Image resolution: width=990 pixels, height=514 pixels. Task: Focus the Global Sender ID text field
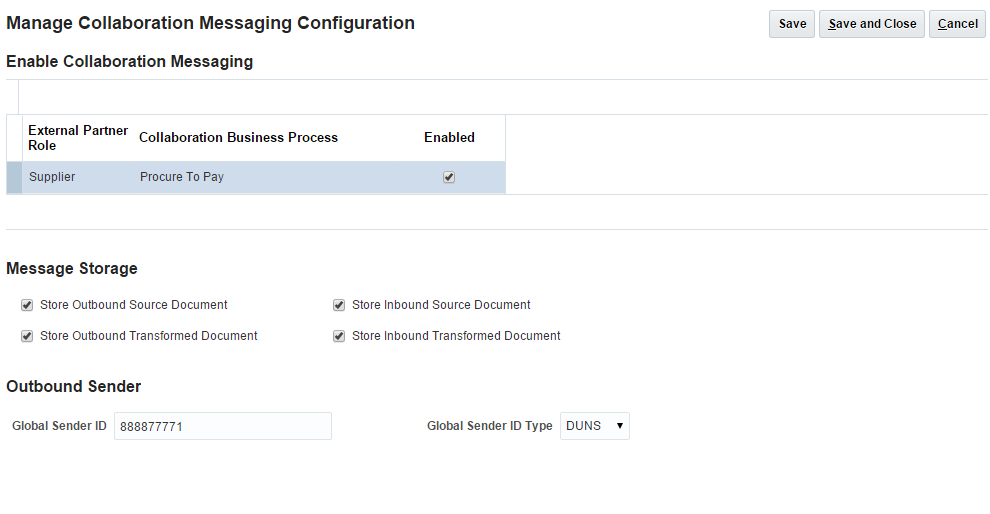(x=222, y=426)
